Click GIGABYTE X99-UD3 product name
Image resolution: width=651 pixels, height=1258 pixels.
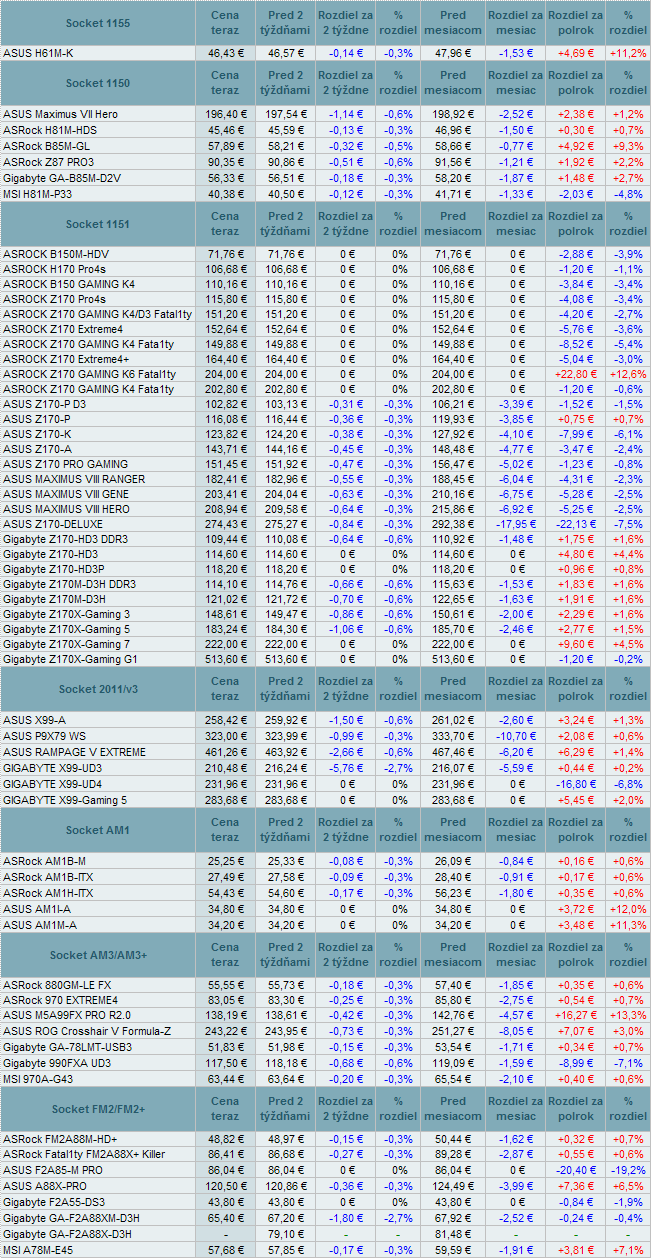53,768
